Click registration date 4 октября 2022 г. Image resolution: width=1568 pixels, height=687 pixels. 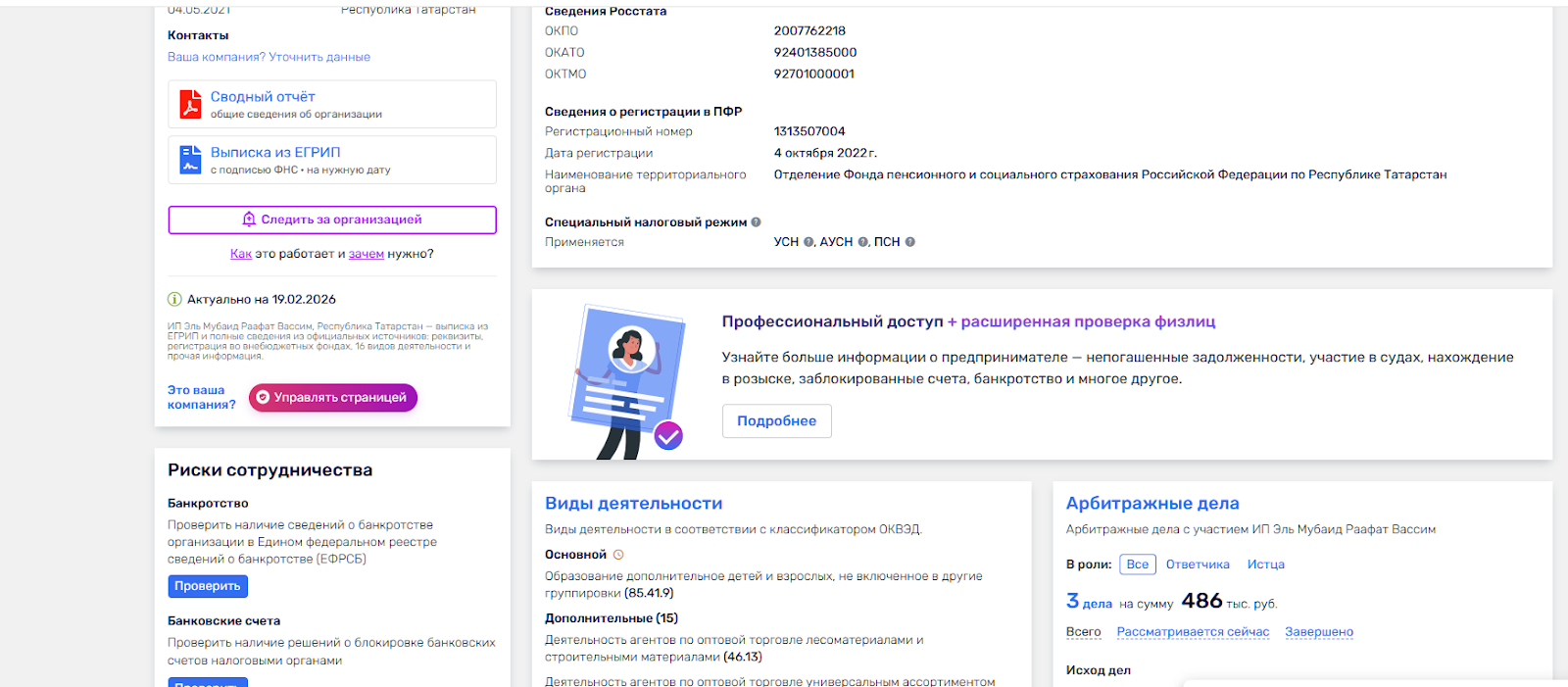click(x=825, y=153)
